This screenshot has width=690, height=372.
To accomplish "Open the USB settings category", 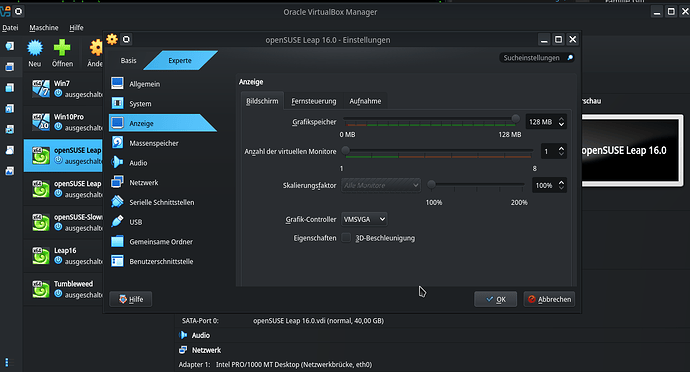I will point(163,222).
